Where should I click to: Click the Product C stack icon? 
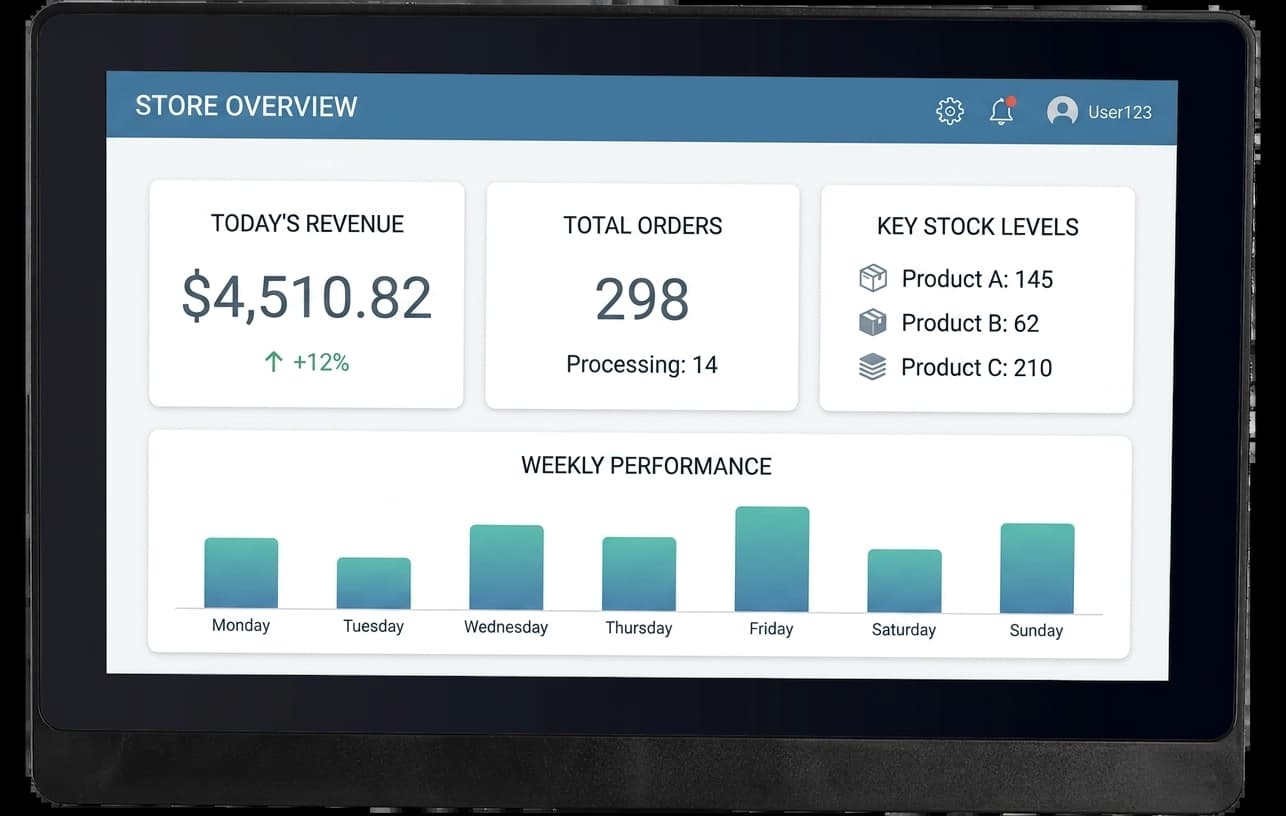click(x=873, y=367)
